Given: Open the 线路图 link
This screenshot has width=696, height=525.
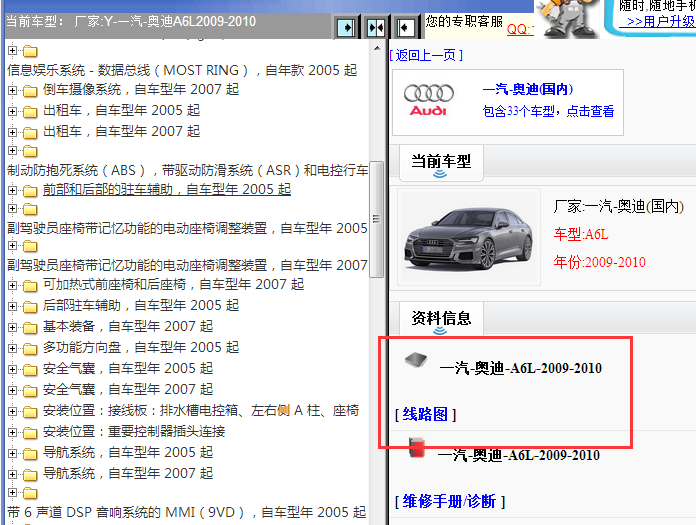Looking at the screenshot, I should pos(425,414).
